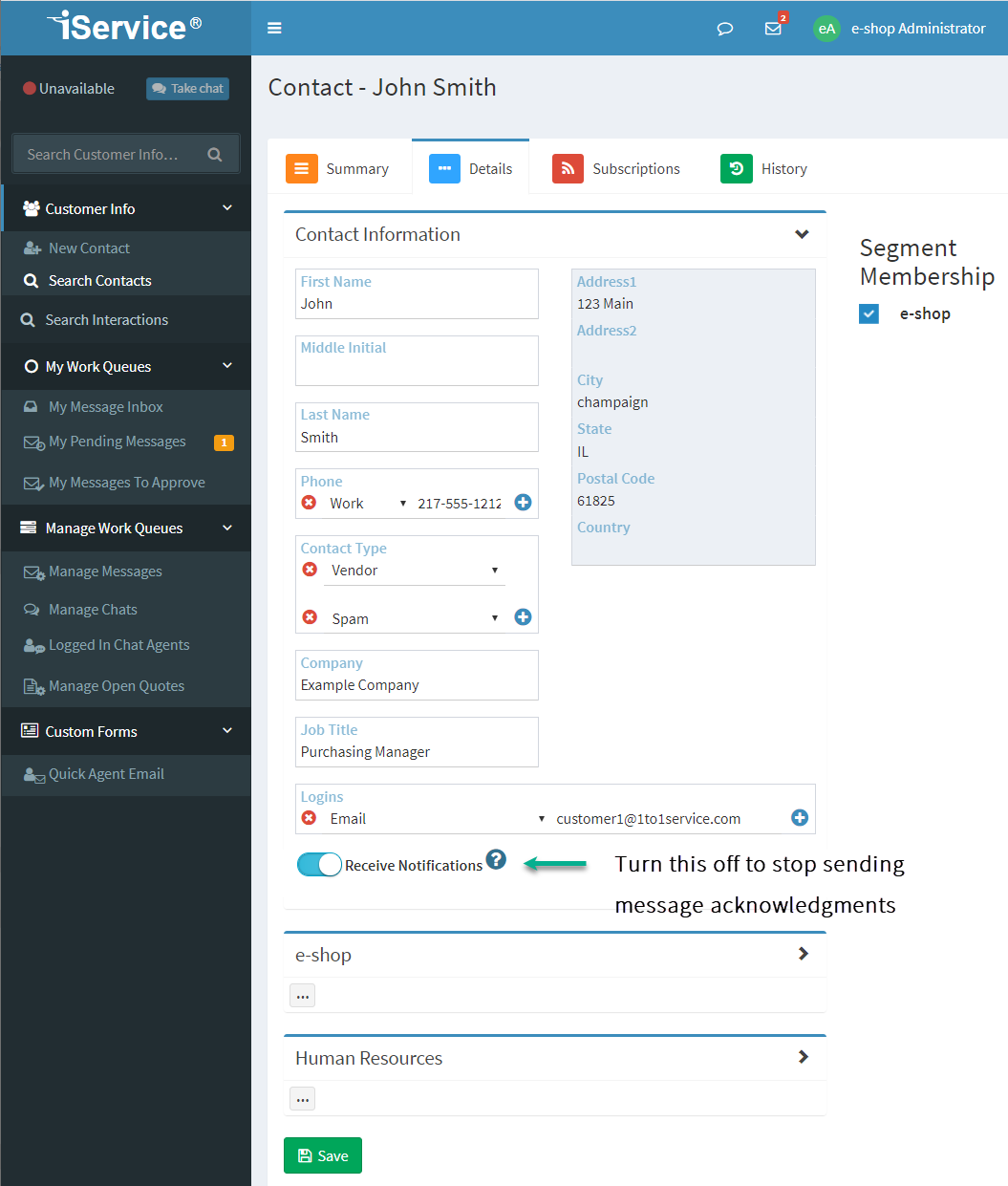1008x1186 pixels.
Task: Click the e-shop Administrator user name
Action: pyautogui.click(x=918, y=29)
